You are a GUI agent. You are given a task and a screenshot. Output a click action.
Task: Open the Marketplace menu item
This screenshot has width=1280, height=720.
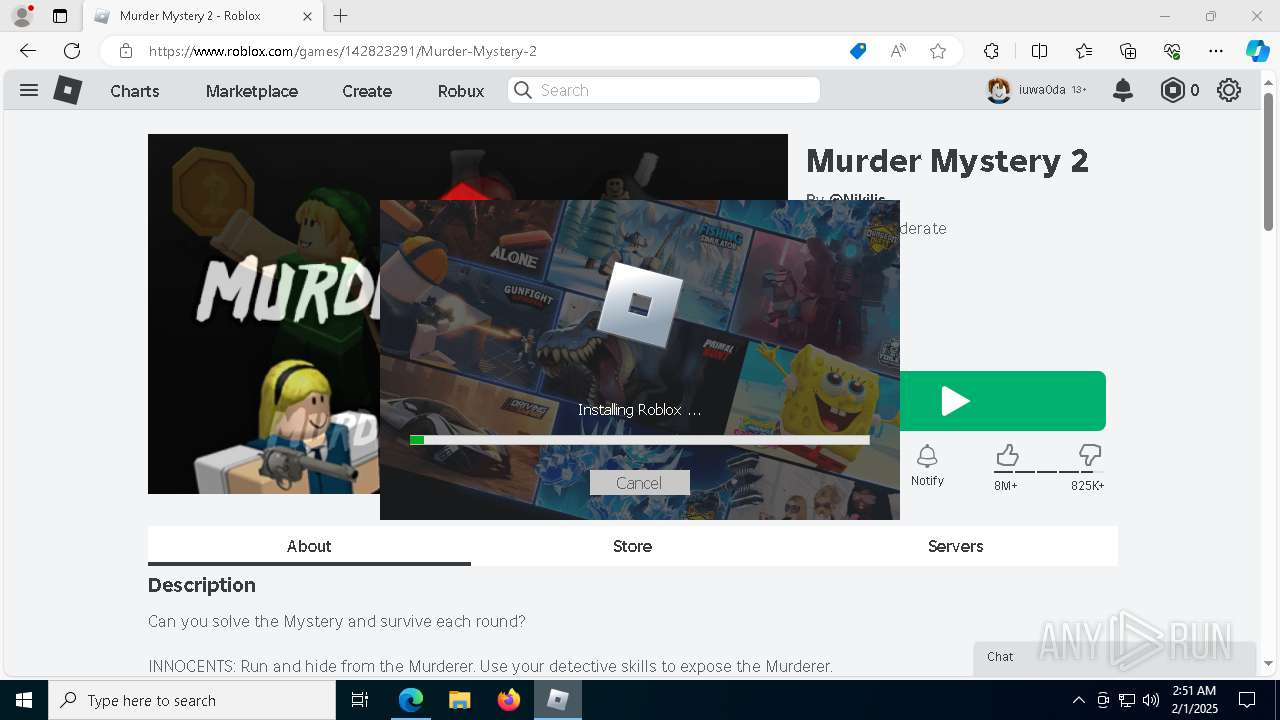coord(252,91)
